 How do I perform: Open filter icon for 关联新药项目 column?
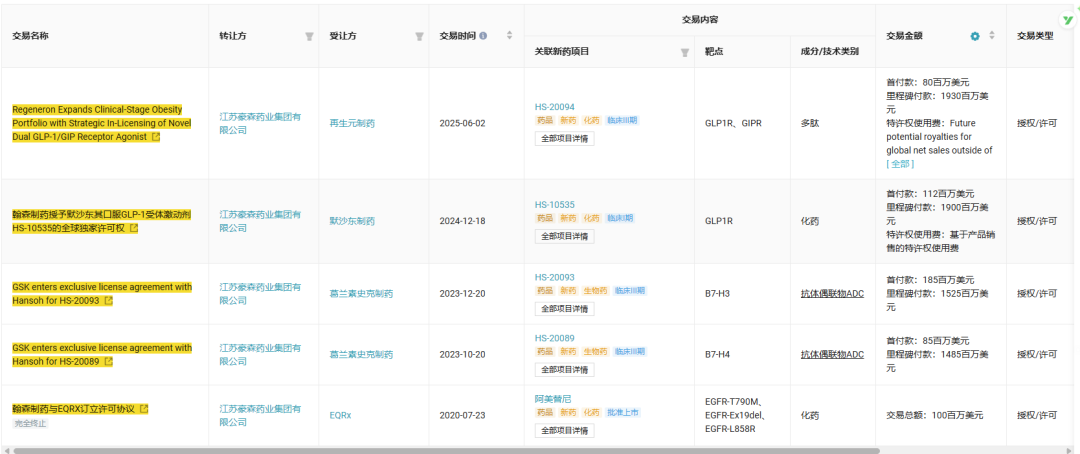685,52
